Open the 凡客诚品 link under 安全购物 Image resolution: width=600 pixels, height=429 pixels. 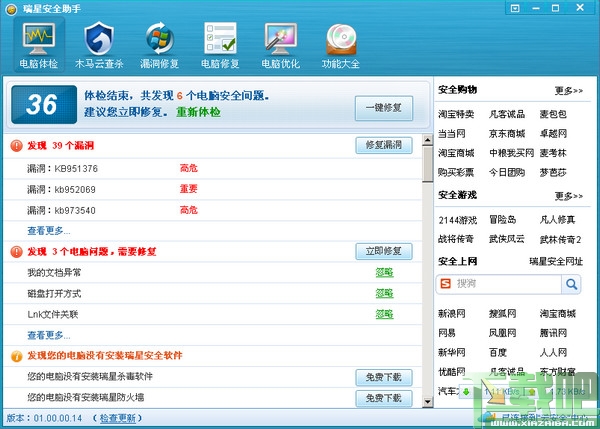click(507, 114)
